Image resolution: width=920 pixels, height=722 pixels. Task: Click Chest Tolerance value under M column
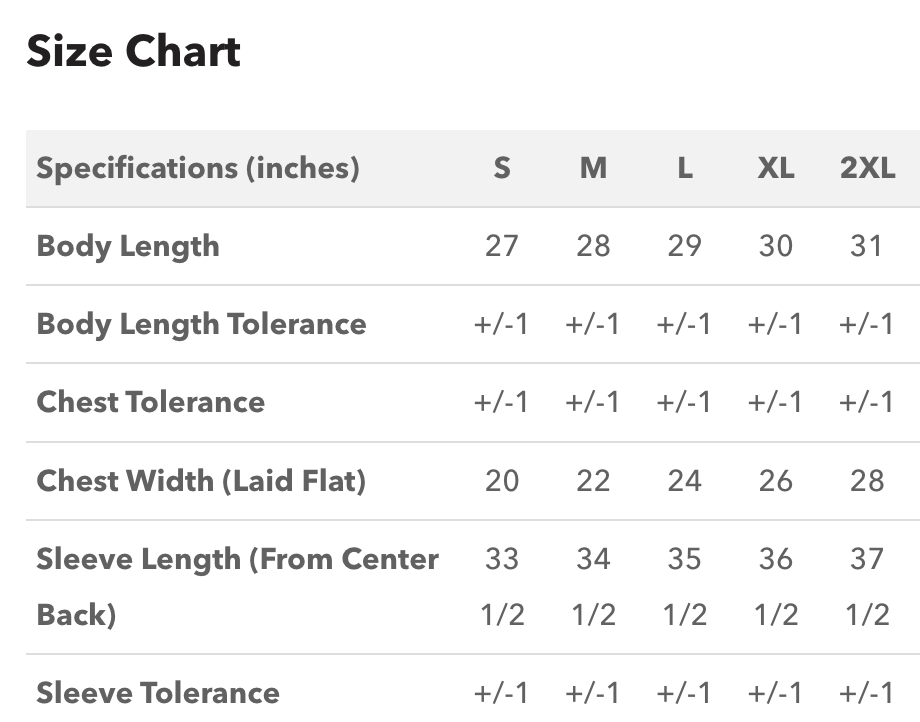click(593, 402)
